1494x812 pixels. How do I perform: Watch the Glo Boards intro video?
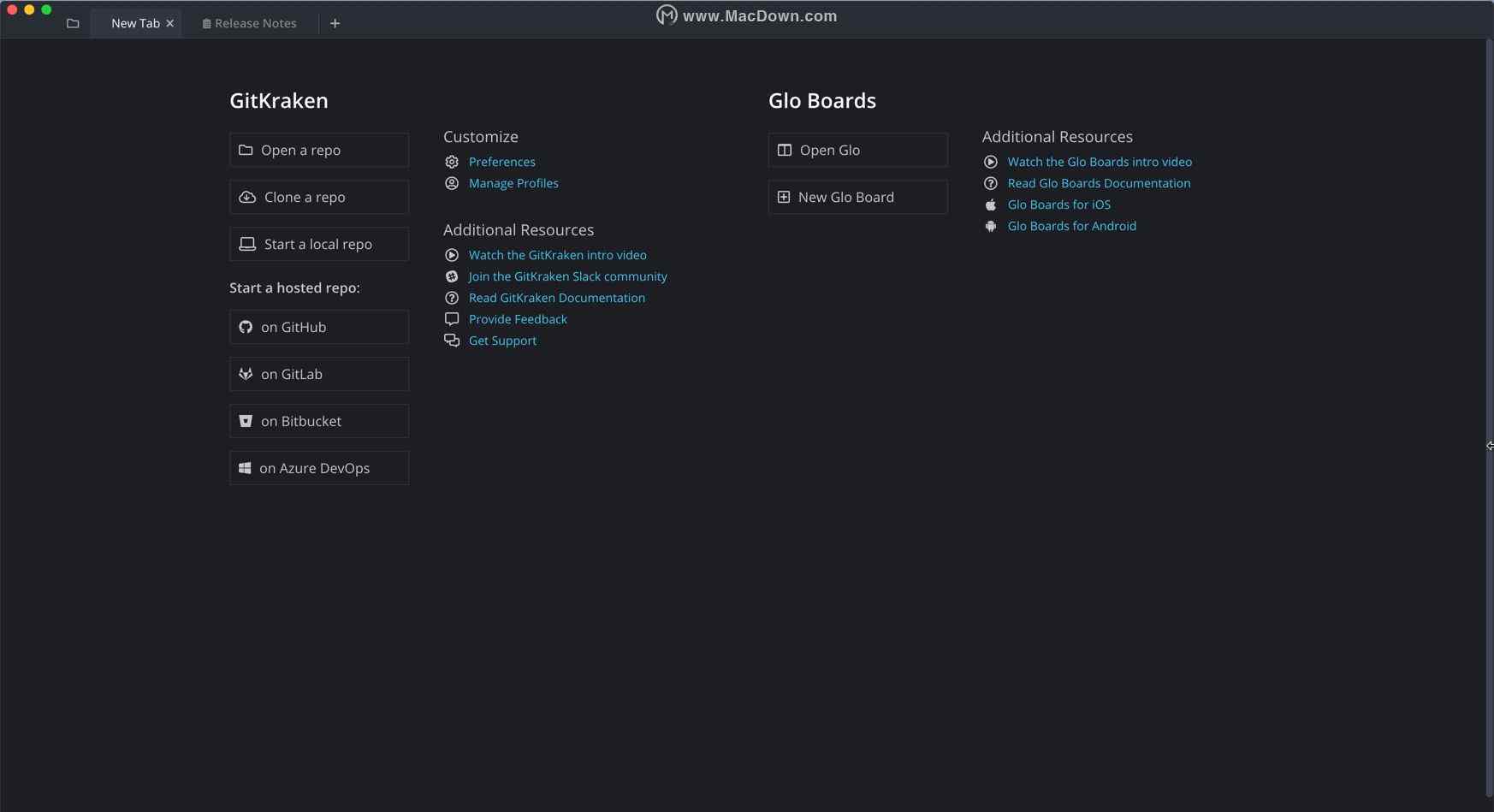pyautogui.click(x=1100, y=162)
